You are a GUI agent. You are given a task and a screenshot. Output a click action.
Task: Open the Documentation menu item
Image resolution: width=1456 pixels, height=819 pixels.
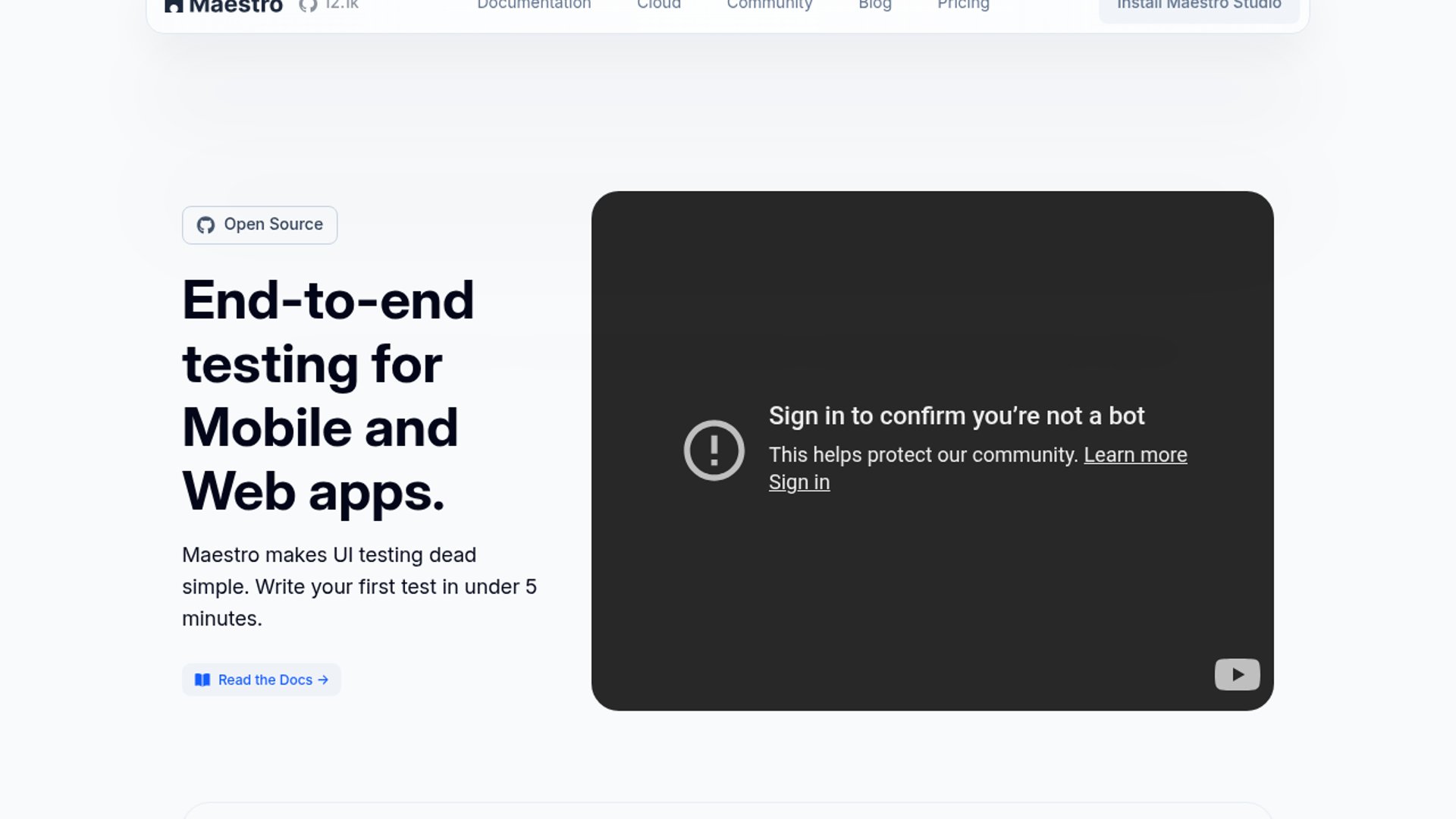point(534,5)
